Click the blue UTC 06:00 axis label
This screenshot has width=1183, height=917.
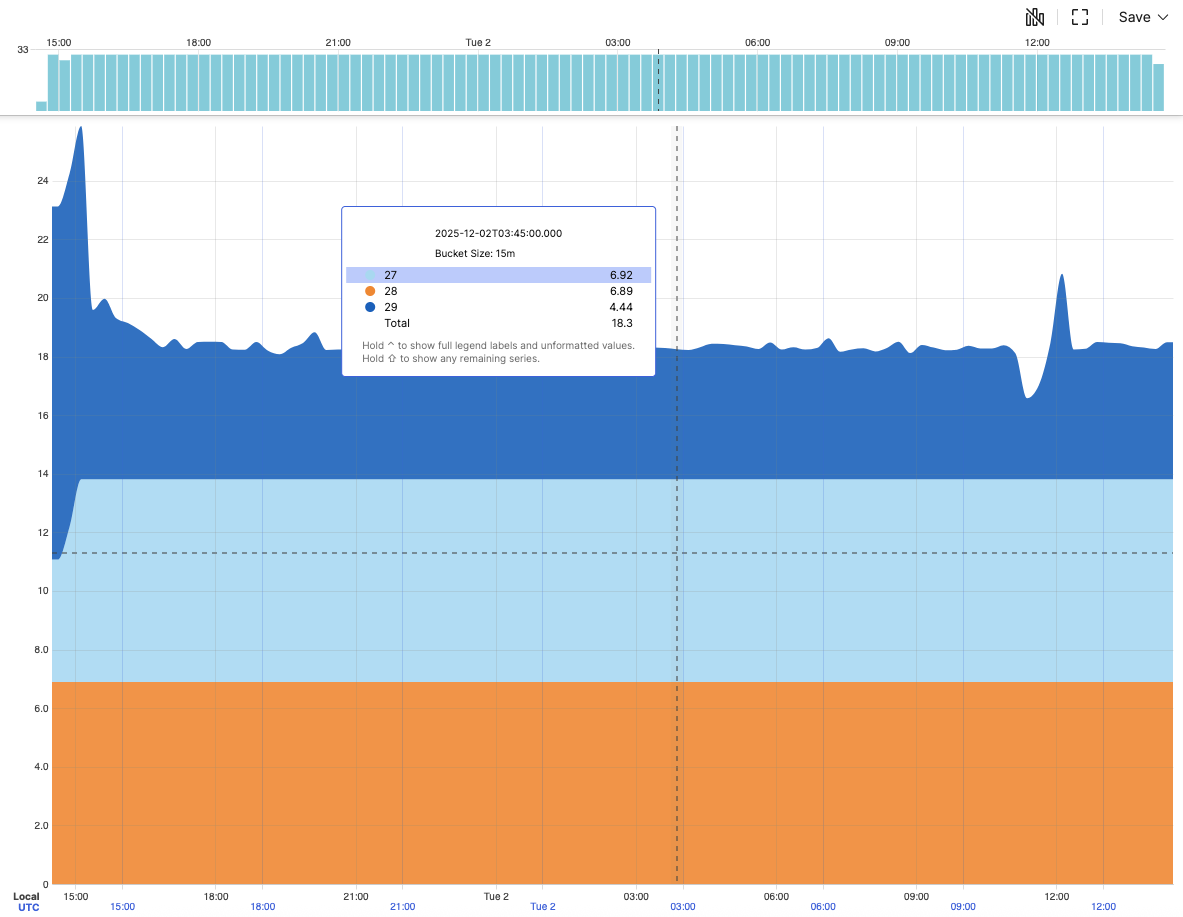(x=823, y=907)
